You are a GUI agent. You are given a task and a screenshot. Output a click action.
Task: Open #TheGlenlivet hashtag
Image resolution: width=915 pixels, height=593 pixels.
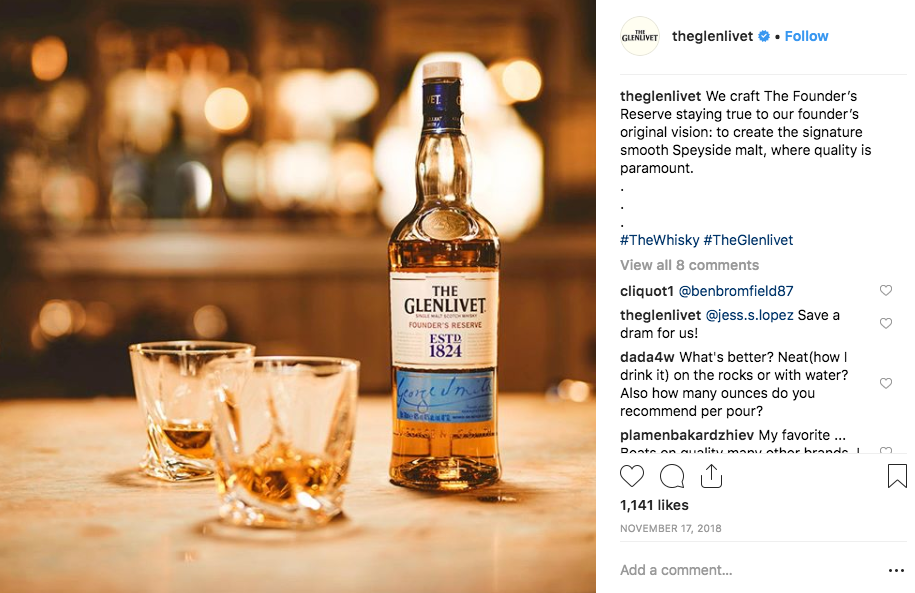click(x=748, y=240)
